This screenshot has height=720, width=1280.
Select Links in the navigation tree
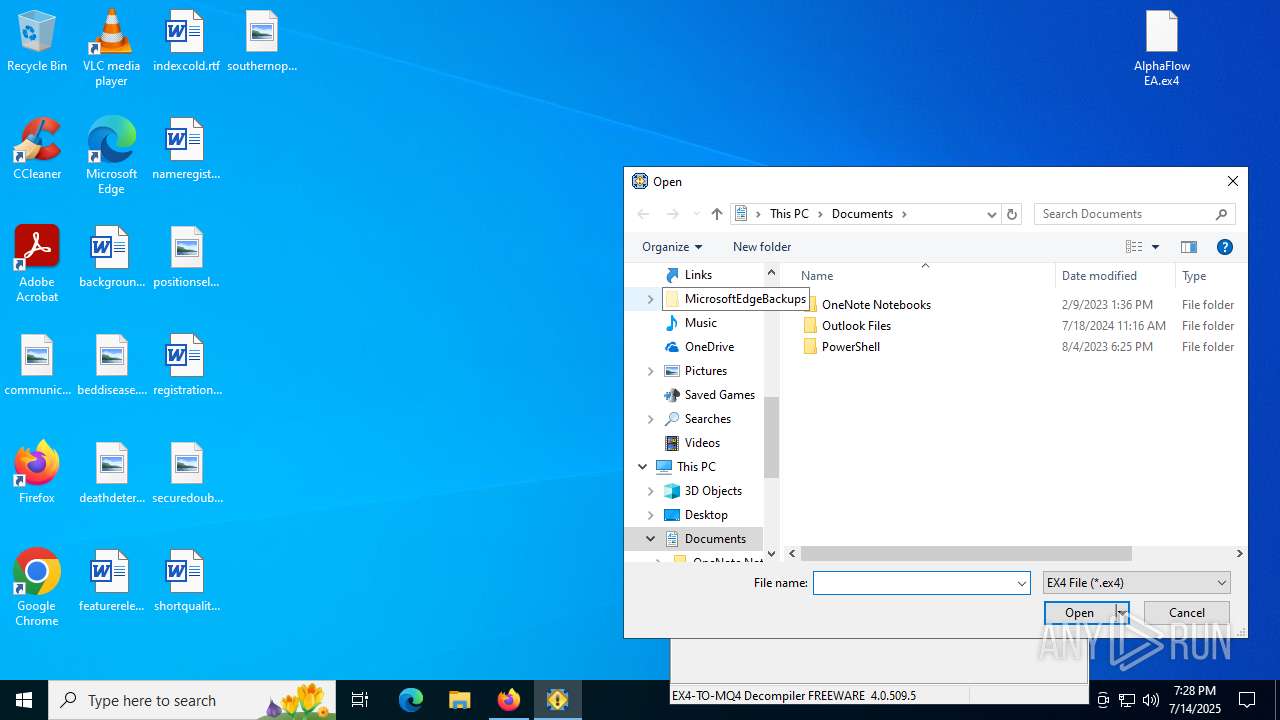point(698,275)
